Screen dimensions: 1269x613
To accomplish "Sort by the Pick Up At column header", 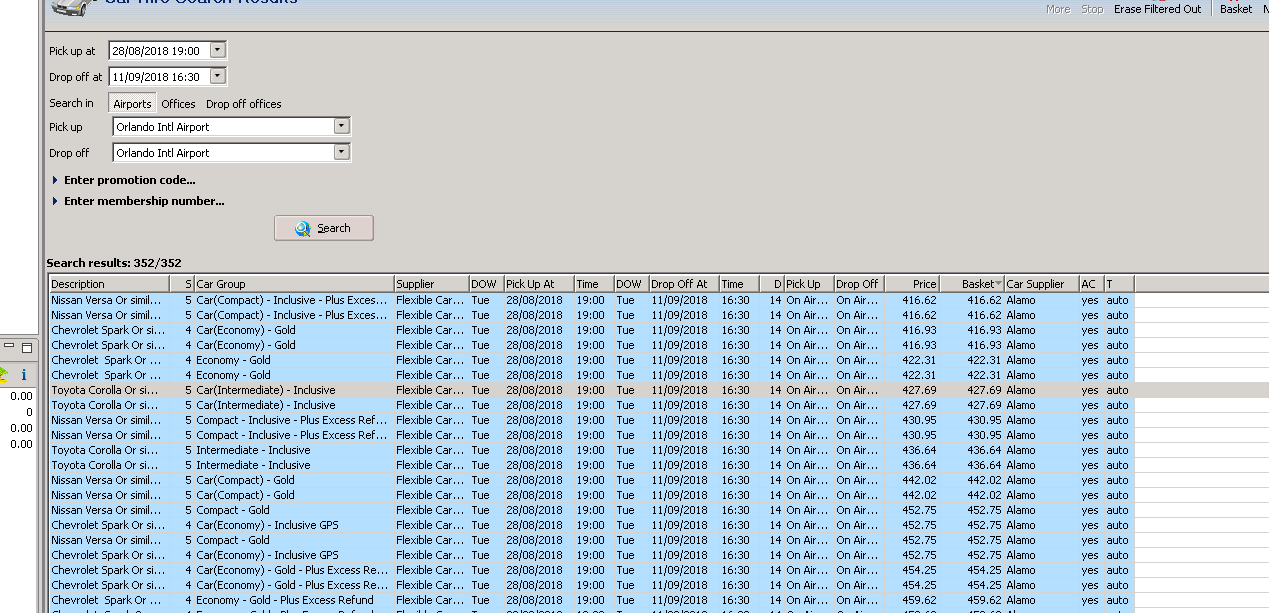I will point(538,284).
